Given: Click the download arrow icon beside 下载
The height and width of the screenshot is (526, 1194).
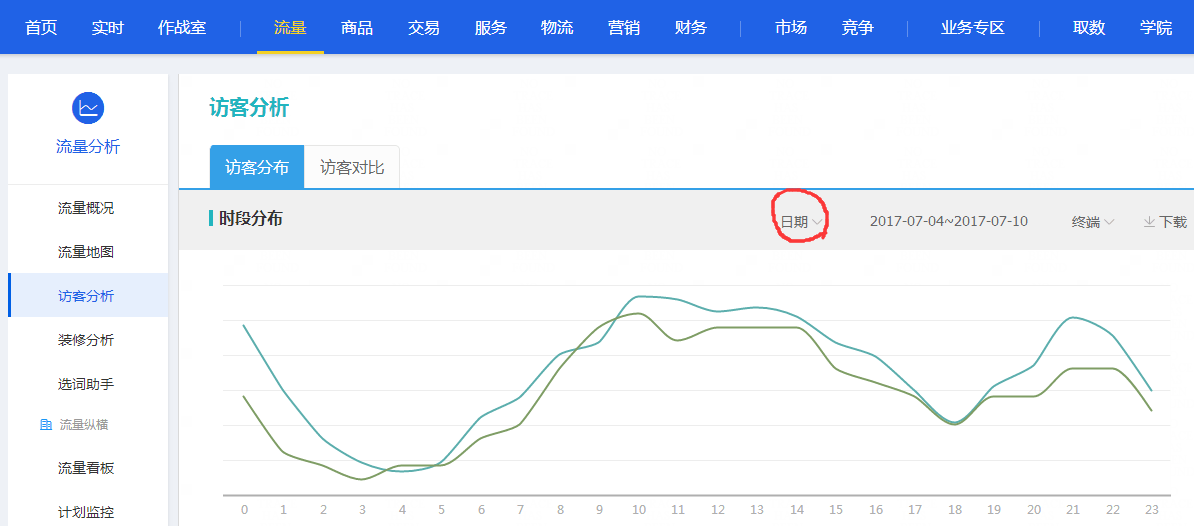Looking at the screenshot, I should pos(1149,222).
